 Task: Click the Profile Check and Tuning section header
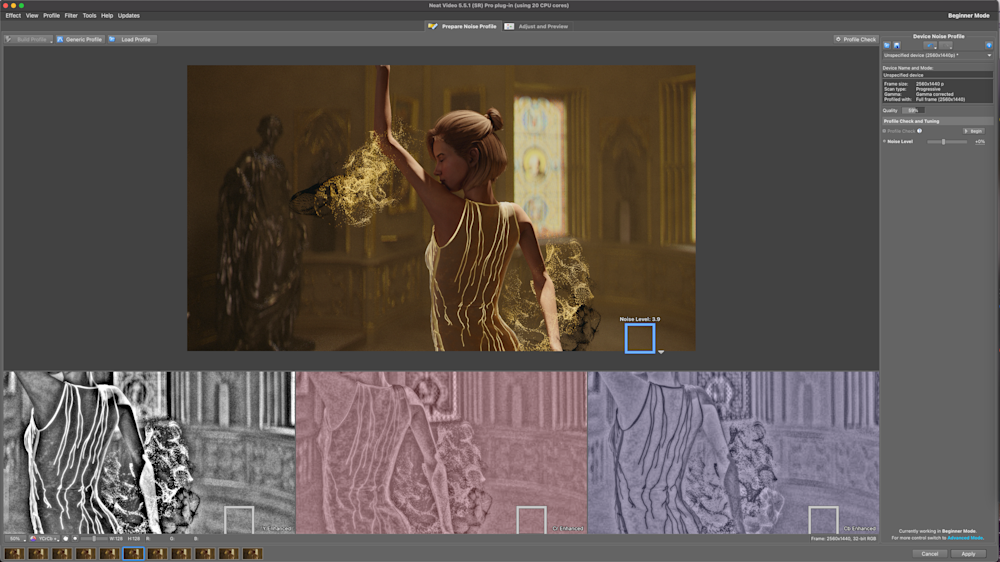coord(938,121)
